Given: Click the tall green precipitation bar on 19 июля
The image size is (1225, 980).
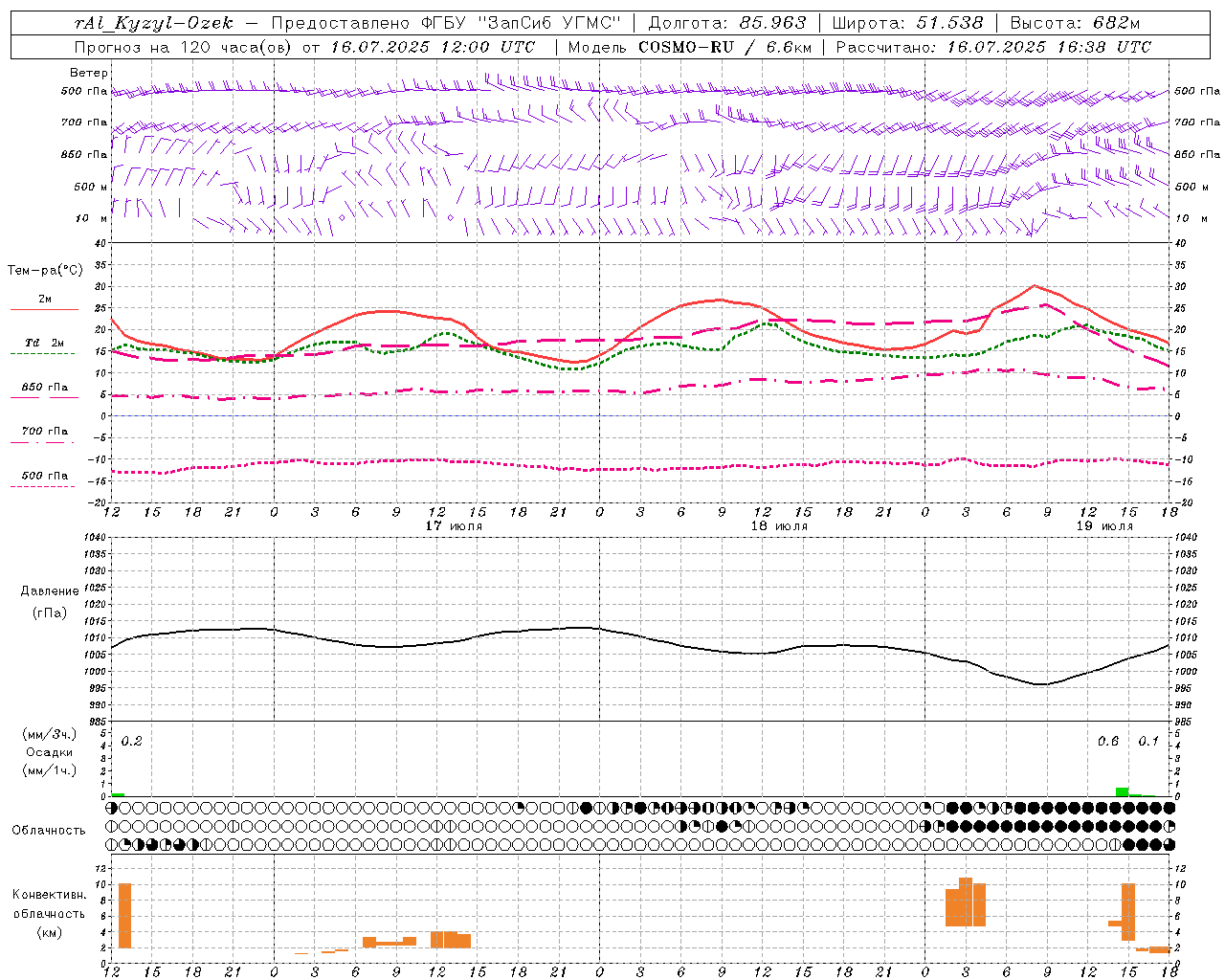Looking at the screenshot, I should (1122, 792).
